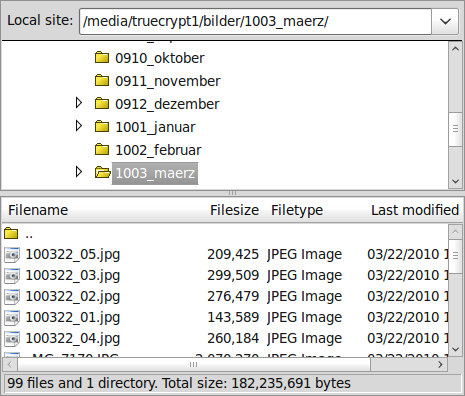Screen dimensions: 465x396
Task: Click the file list scroll down arrow
Action: tap(455, 349)
